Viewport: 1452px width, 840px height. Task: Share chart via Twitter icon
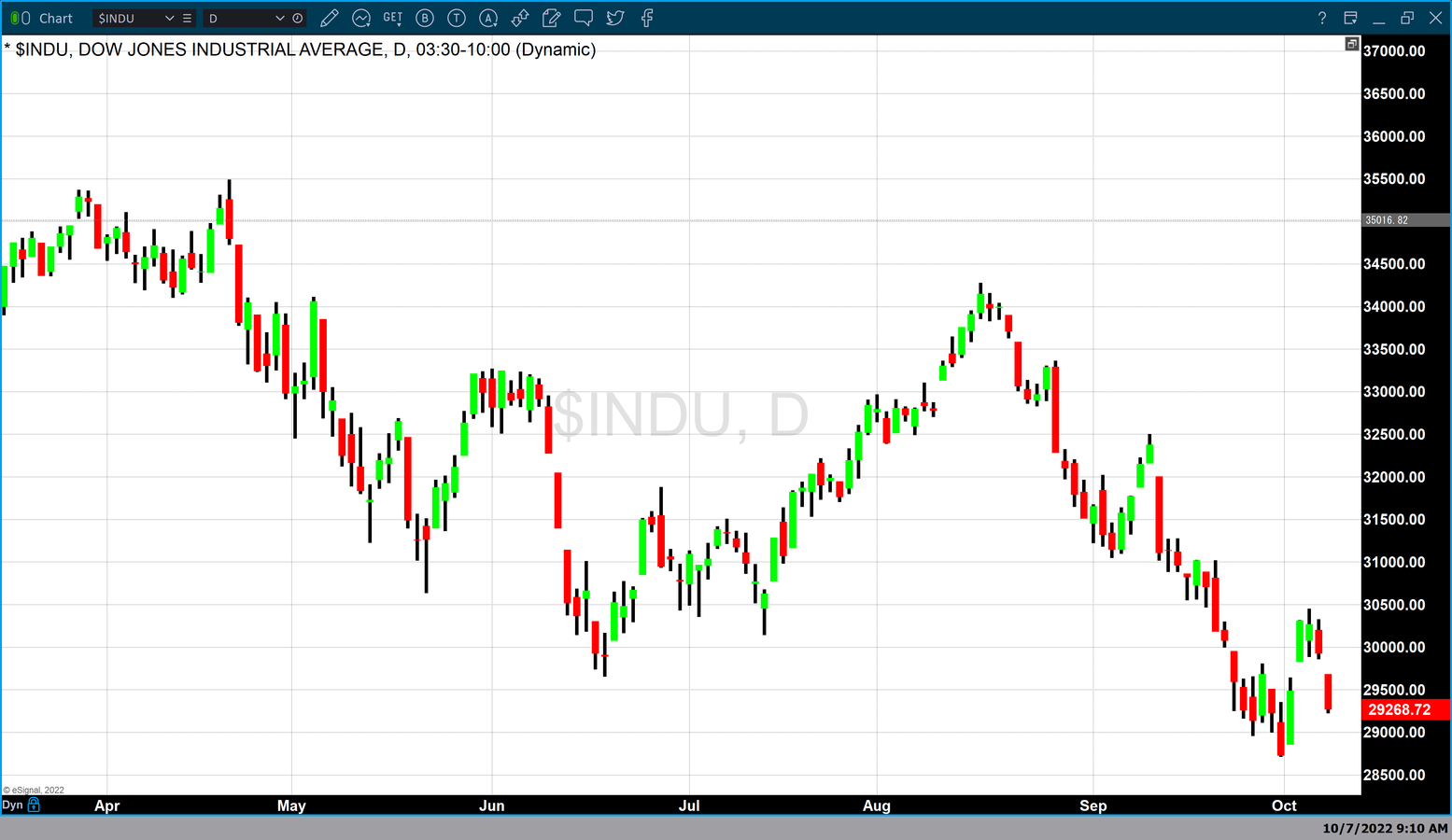(615, 18)
